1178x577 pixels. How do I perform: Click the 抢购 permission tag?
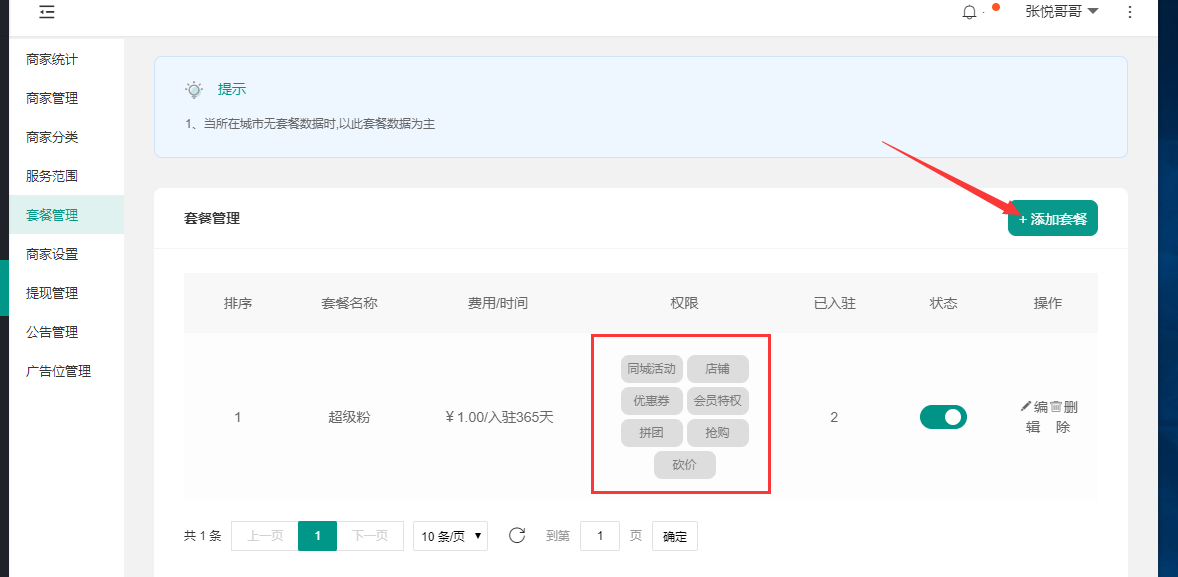tap(717, 433)
